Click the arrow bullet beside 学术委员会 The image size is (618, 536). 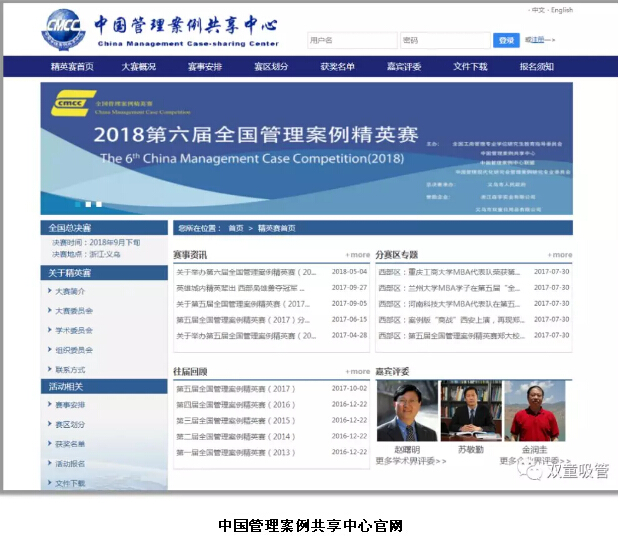(50, 330)
